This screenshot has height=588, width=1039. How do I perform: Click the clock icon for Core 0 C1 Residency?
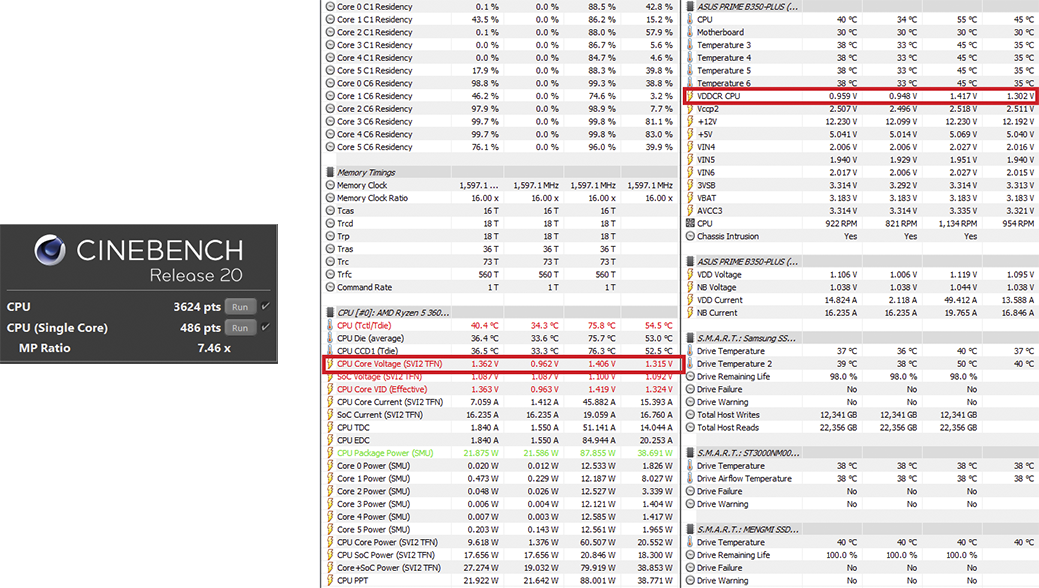[x=330, y=7]
